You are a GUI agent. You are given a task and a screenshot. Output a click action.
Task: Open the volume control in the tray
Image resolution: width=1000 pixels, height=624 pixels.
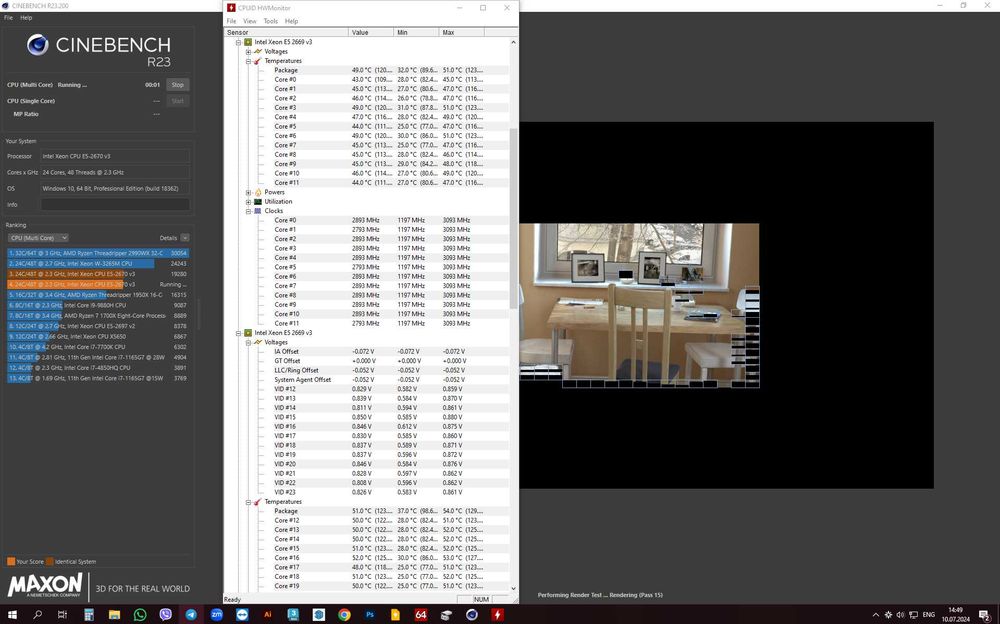[x=900, y=615]
